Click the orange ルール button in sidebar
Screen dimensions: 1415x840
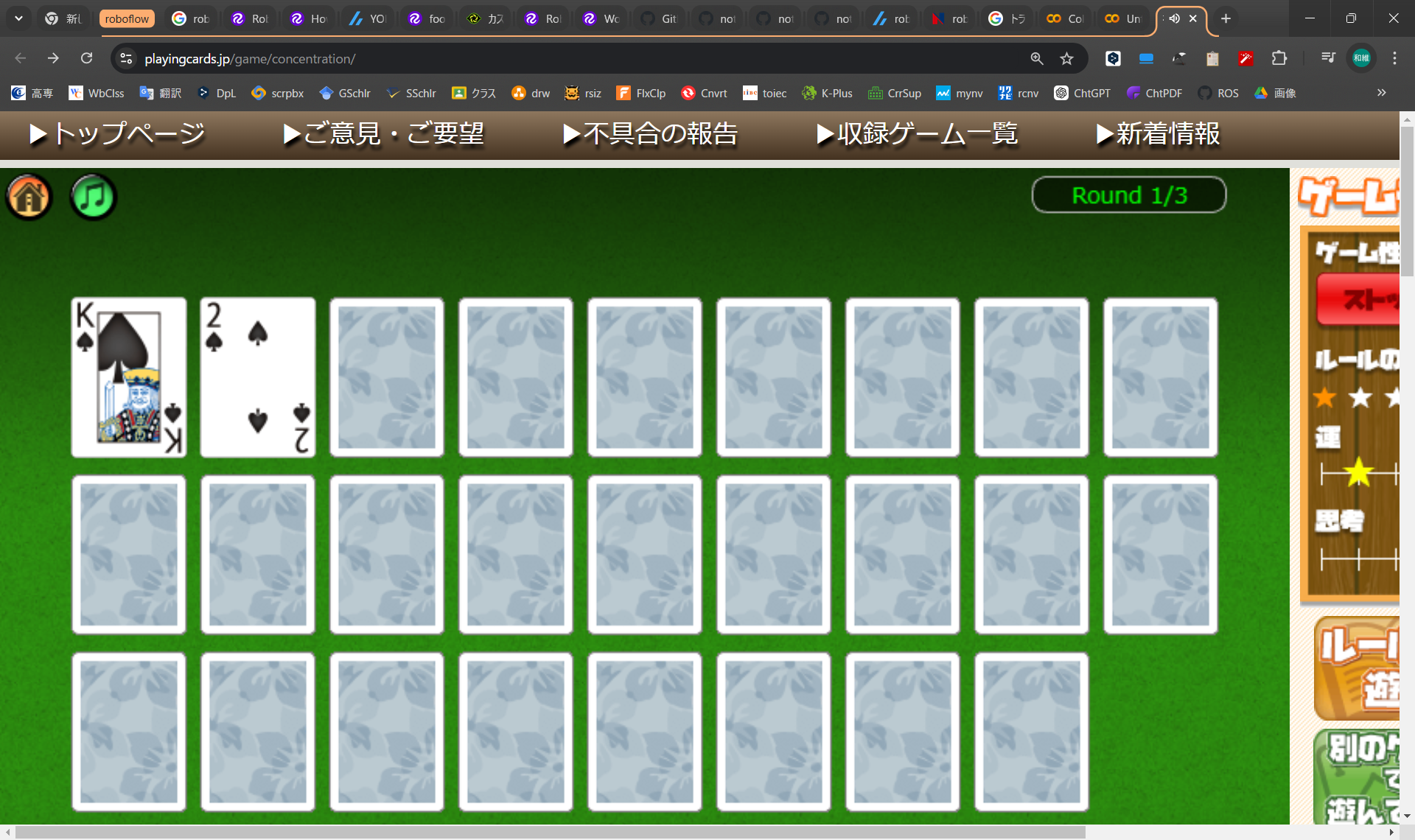(1357, 668)
